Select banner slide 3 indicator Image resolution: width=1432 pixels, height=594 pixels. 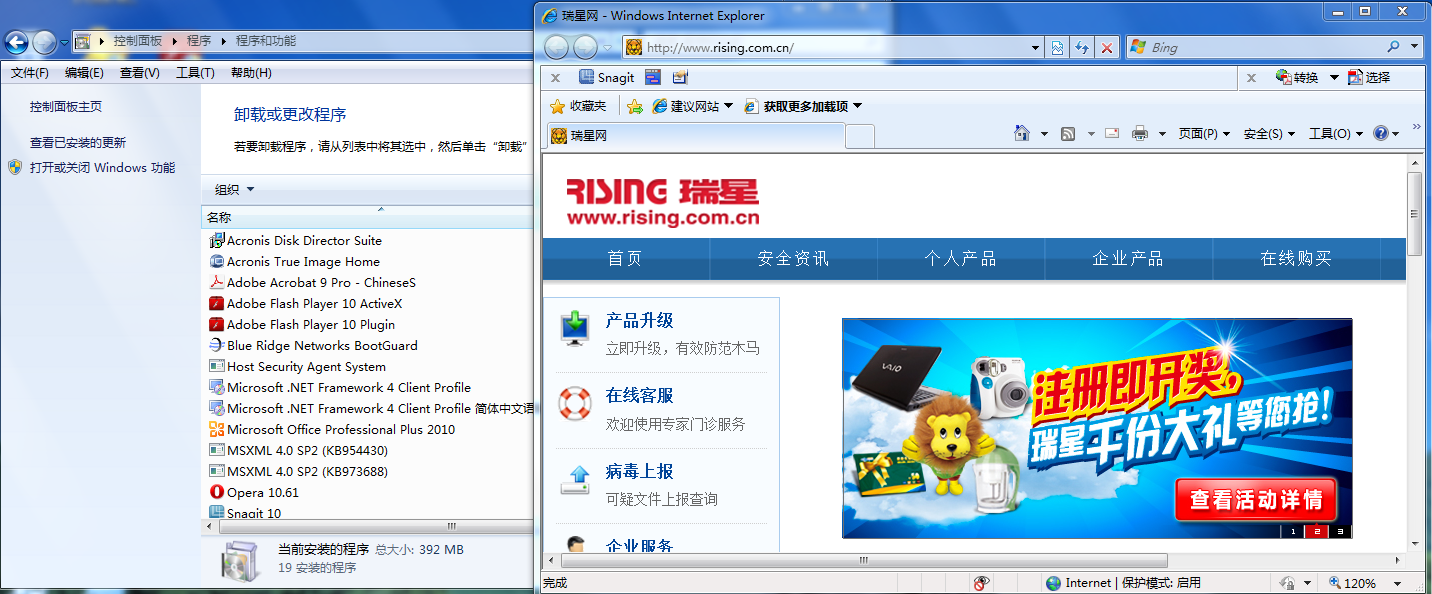pos(1340,531)
